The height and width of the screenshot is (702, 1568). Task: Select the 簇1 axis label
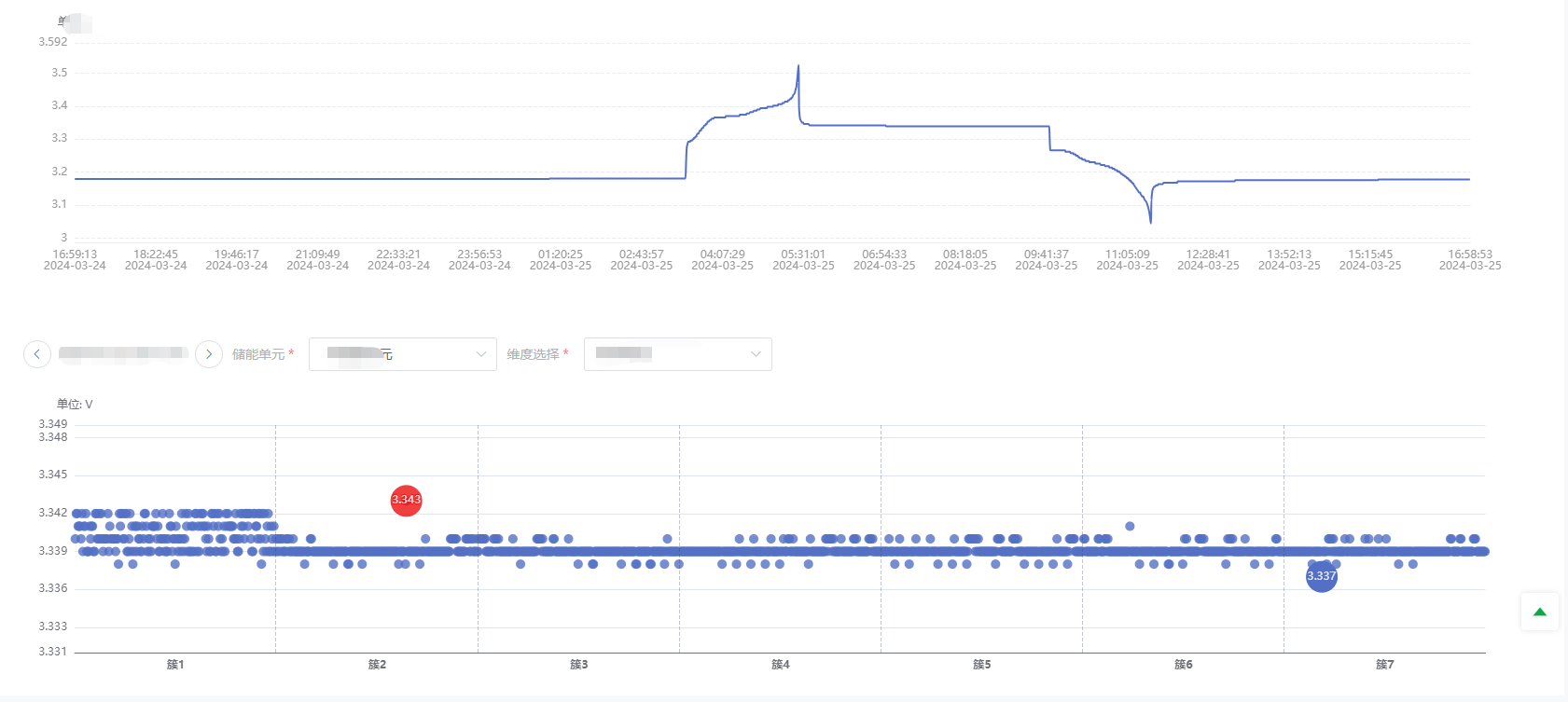(175, 665)
